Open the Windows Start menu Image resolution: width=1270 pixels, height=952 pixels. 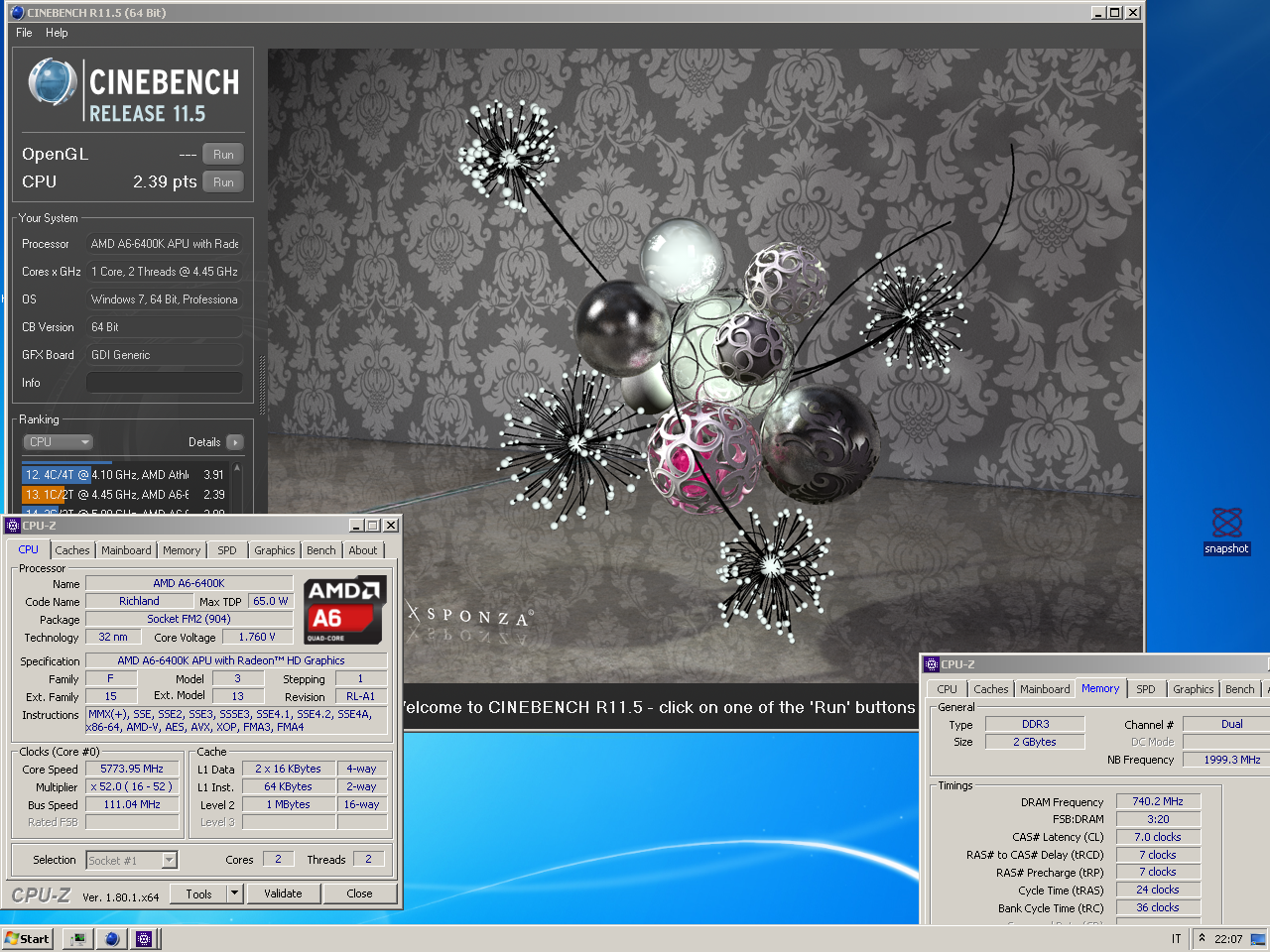coord(28,938)
